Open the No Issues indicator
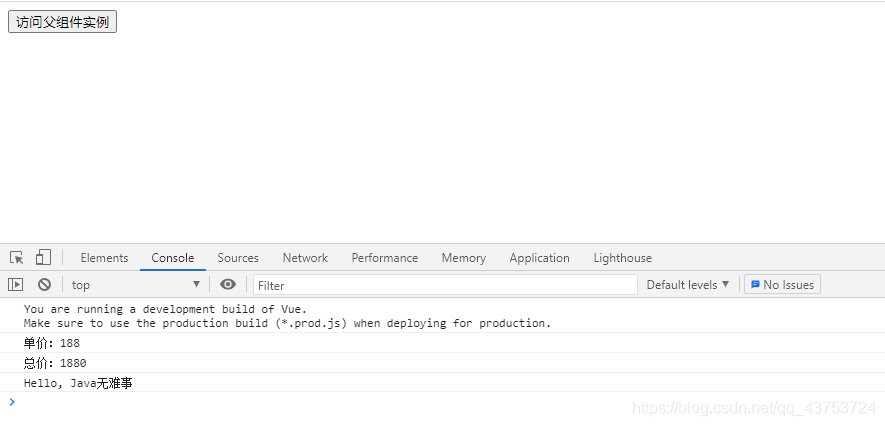This screenshot has height=426, width=885. 782,285
